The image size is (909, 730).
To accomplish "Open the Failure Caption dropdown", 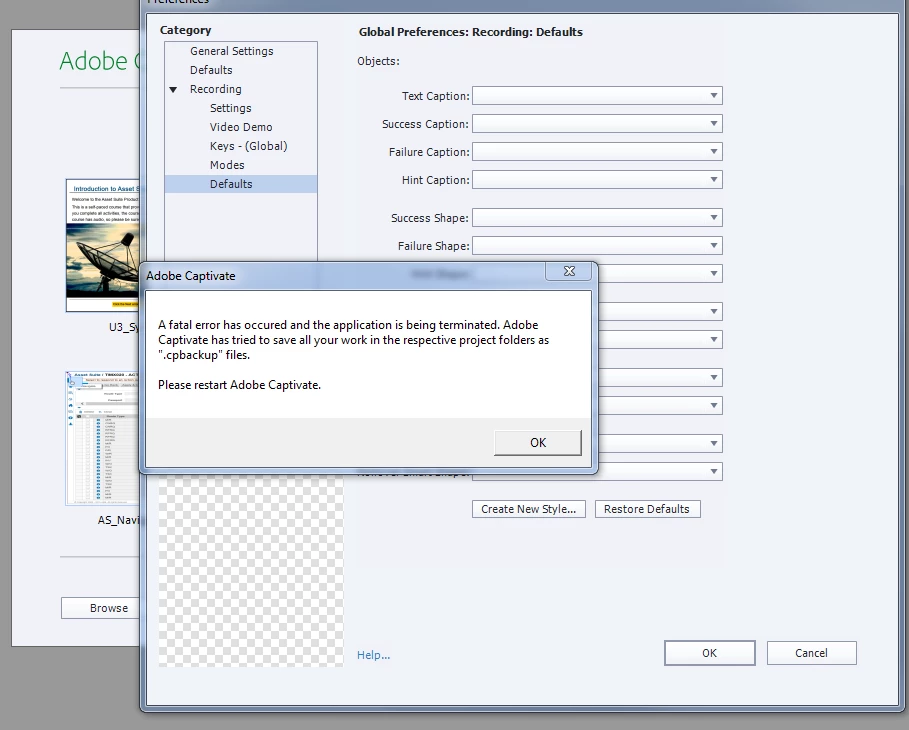I will click(597, 151).
